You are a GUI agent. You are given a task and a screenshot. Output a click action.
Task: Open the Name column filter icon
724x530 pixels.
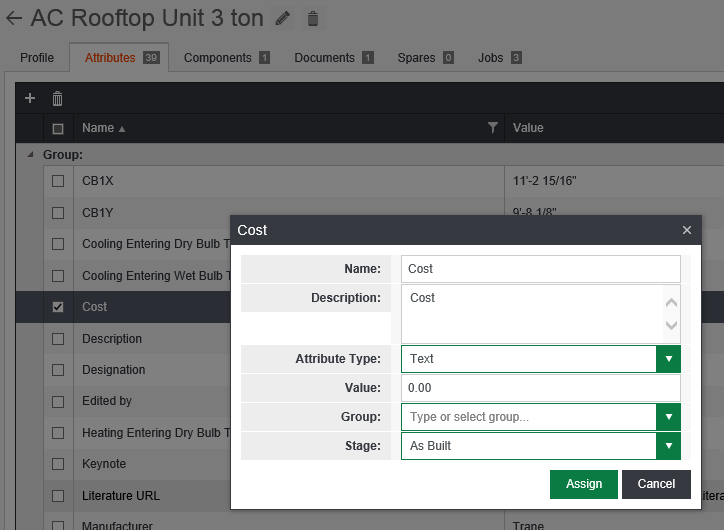tap(492, 128)
